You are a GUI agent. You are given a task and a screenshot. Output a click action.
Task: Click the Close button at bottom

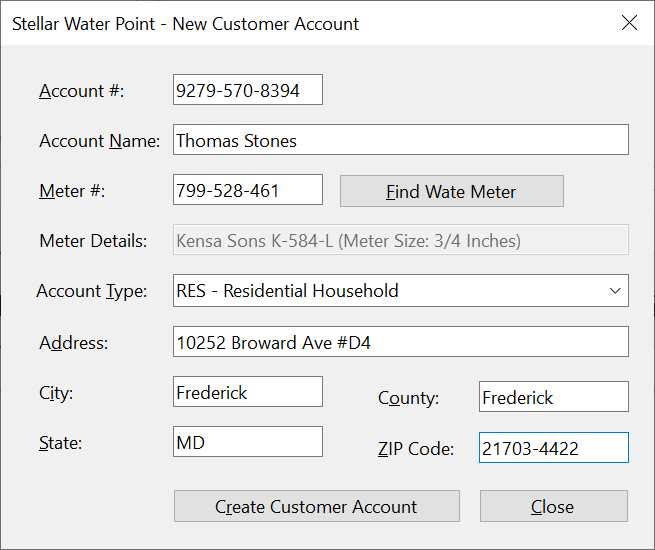click(x=553, y=506)
